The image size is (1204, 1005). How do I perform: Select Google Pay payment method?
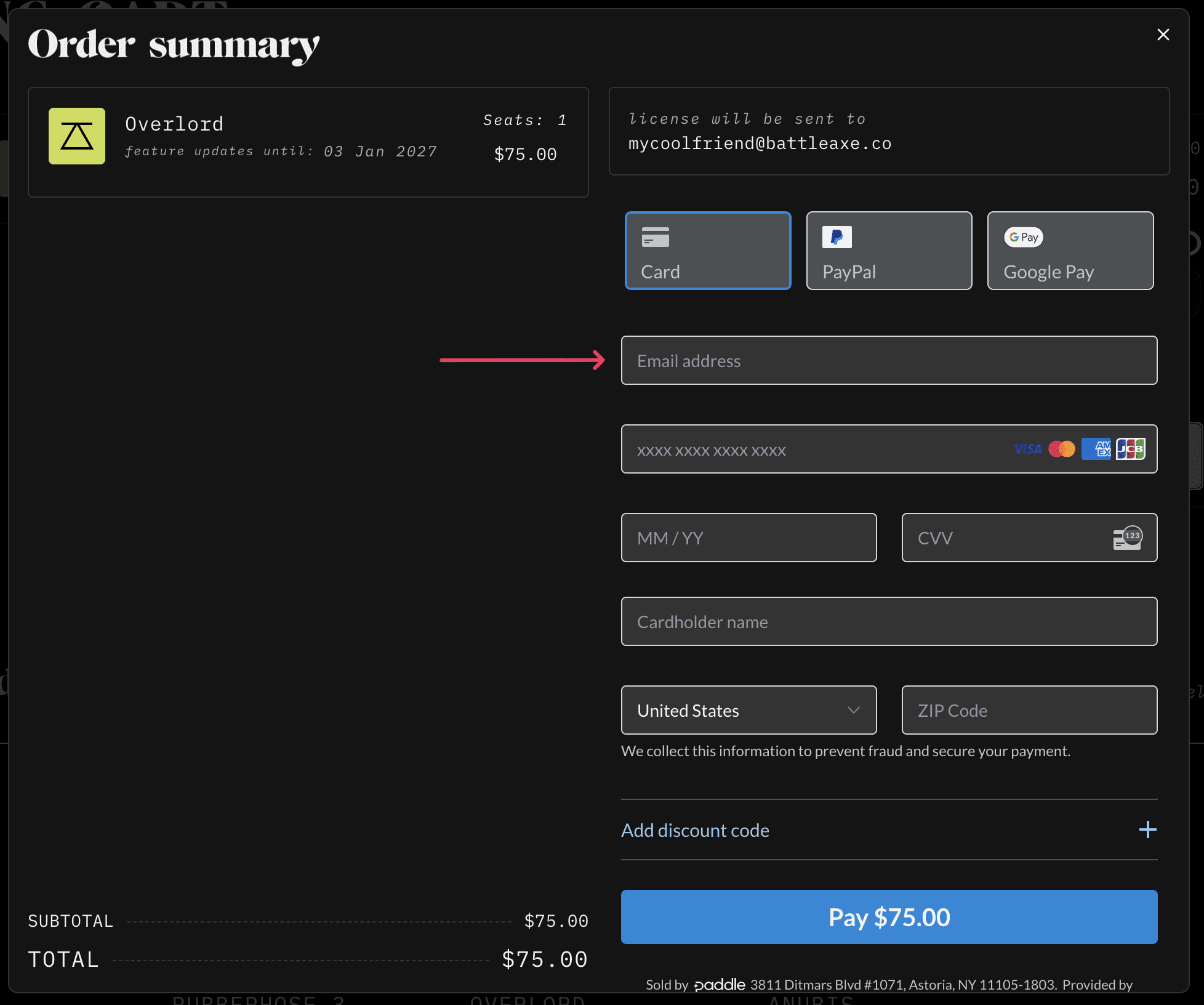coord(1070,251)
